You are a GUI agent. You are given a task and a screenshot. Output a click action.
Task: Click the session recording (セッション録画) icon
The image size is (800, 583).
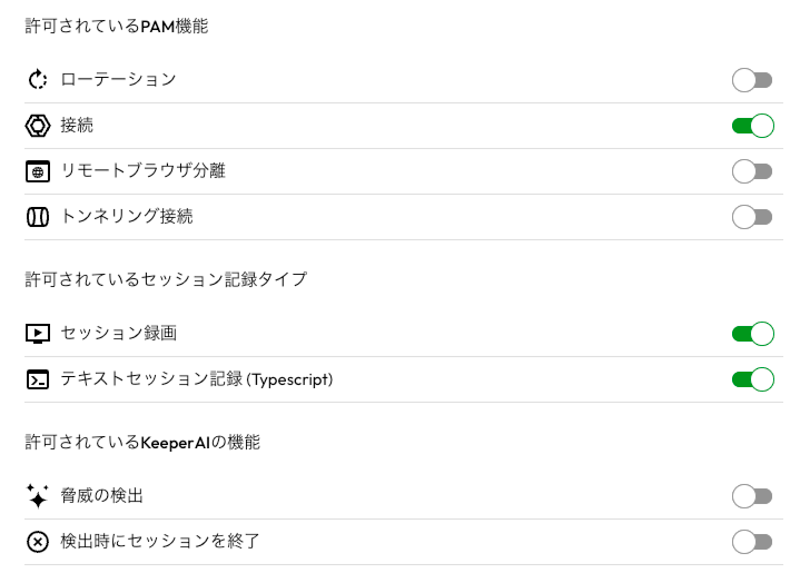tap(37, 333)
